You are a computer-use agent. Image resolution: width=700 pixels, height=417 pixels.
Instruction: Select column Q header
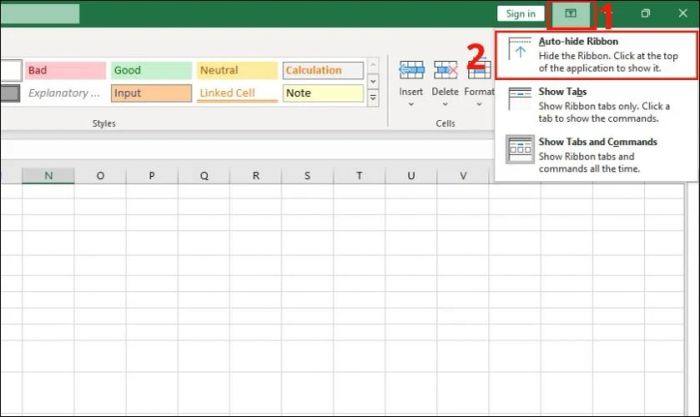pos(204,176)
